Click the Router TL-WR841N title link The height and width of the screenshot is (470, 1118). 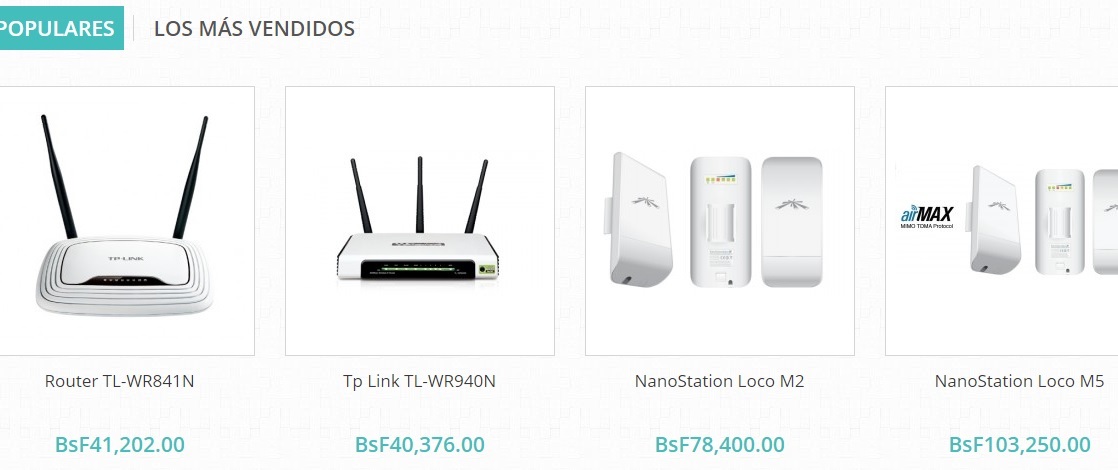pyautogui.click(x=119, y=382)
